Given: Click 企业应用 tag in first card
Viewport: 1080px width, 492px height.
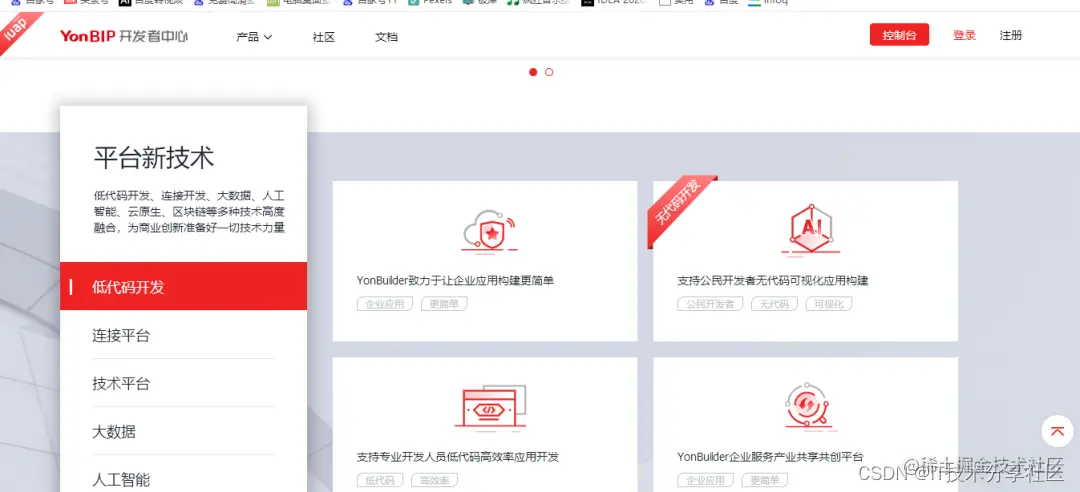Looking at the screenshot, I should pyautogui.click(x=385, y=304).
